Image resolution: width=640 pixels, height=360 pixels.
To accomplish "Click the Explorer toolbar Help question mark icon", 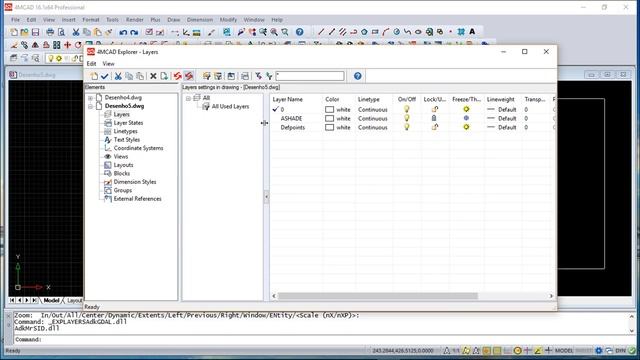I will point(358,76).
